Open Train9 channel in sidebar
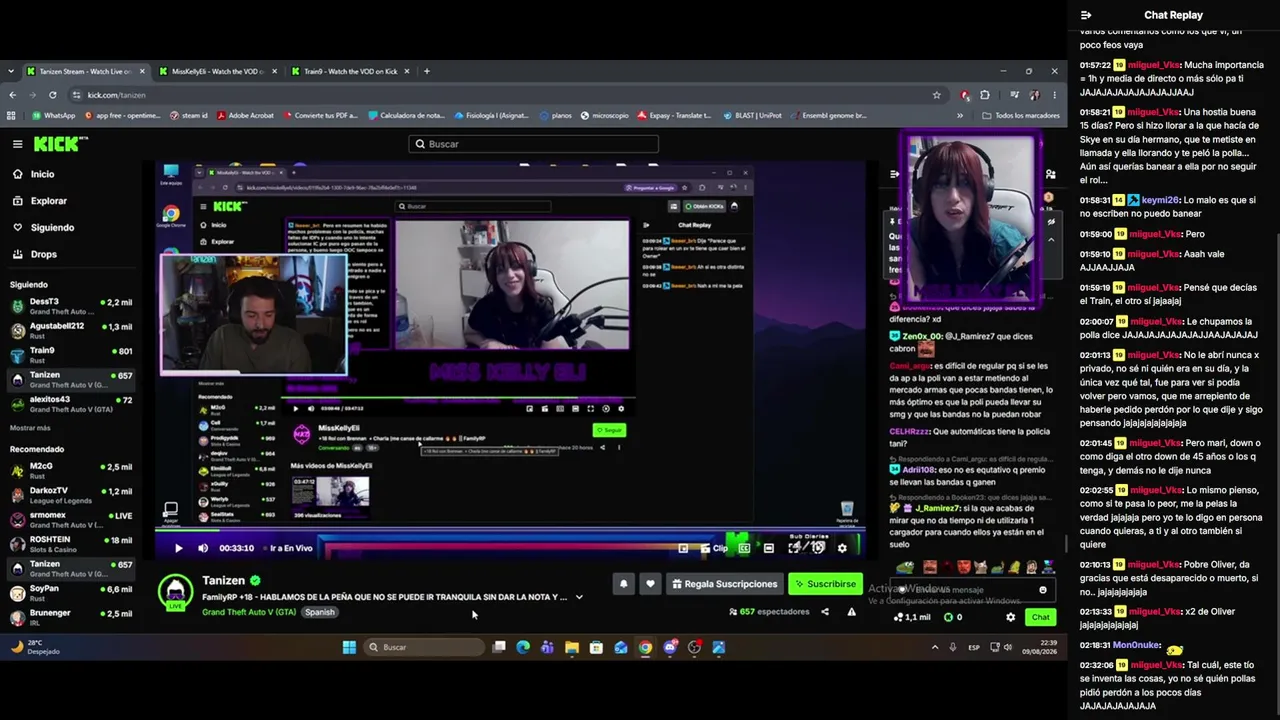The image size is (1280, 720). pyautogui.click(x=70, y=355)
